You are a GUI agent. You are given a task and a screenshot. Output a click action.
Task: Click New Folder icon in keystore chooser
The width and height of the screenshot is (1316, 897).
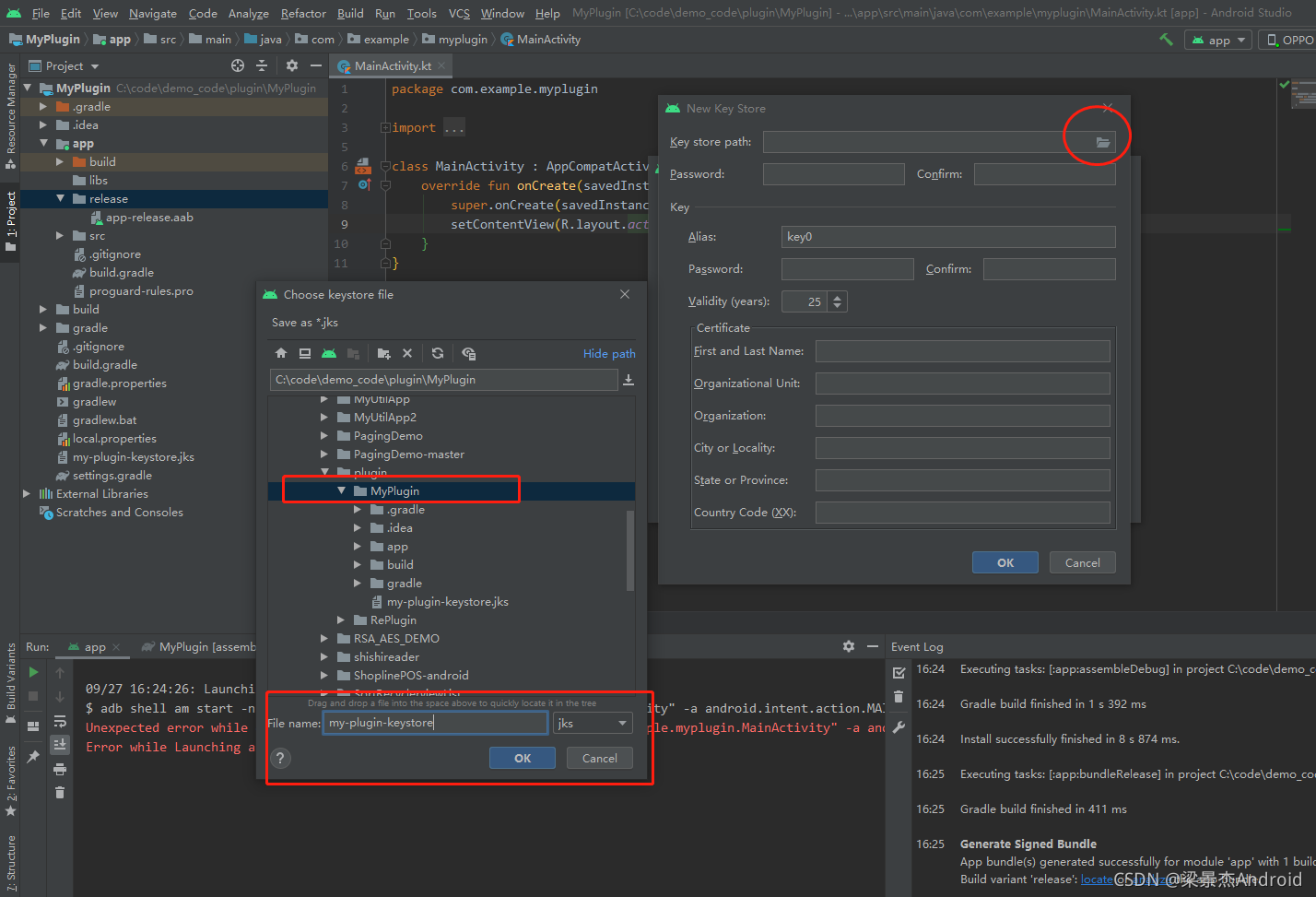coord(384,353)
